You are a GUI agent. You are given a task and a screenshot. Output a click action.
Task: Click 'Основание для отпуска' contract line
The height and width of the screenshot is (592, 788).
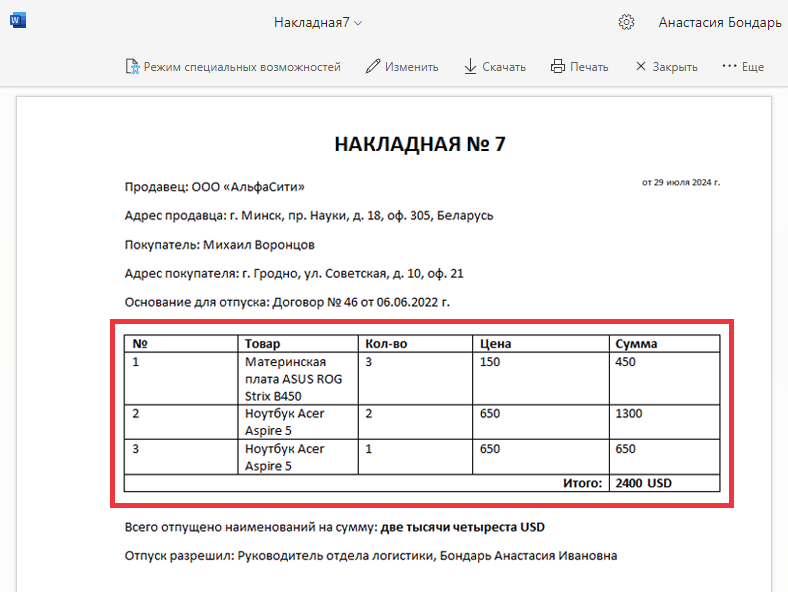(287, 302)
